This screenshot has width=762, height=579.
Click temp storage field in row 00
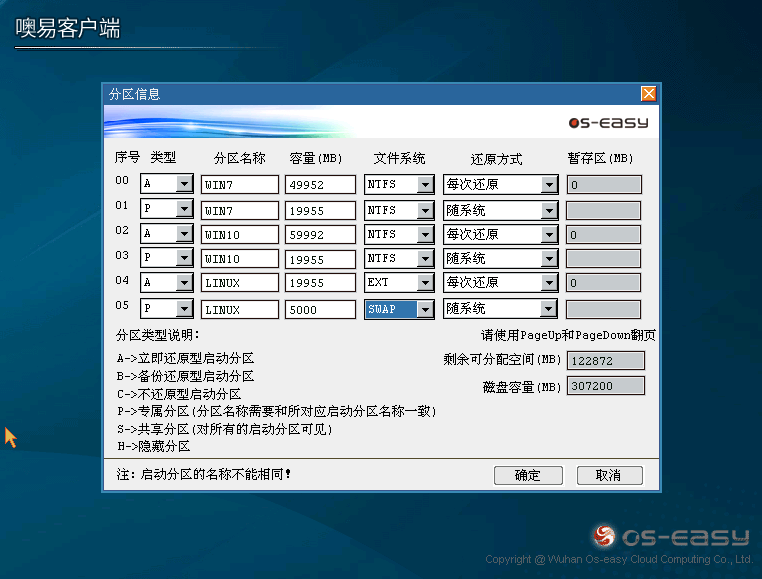point(603,184)
